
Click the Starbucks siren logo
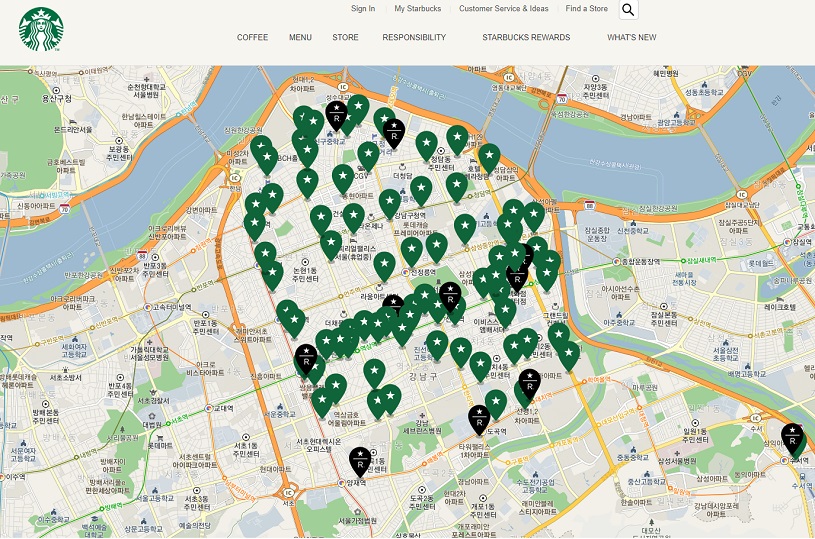pos(41,29)
